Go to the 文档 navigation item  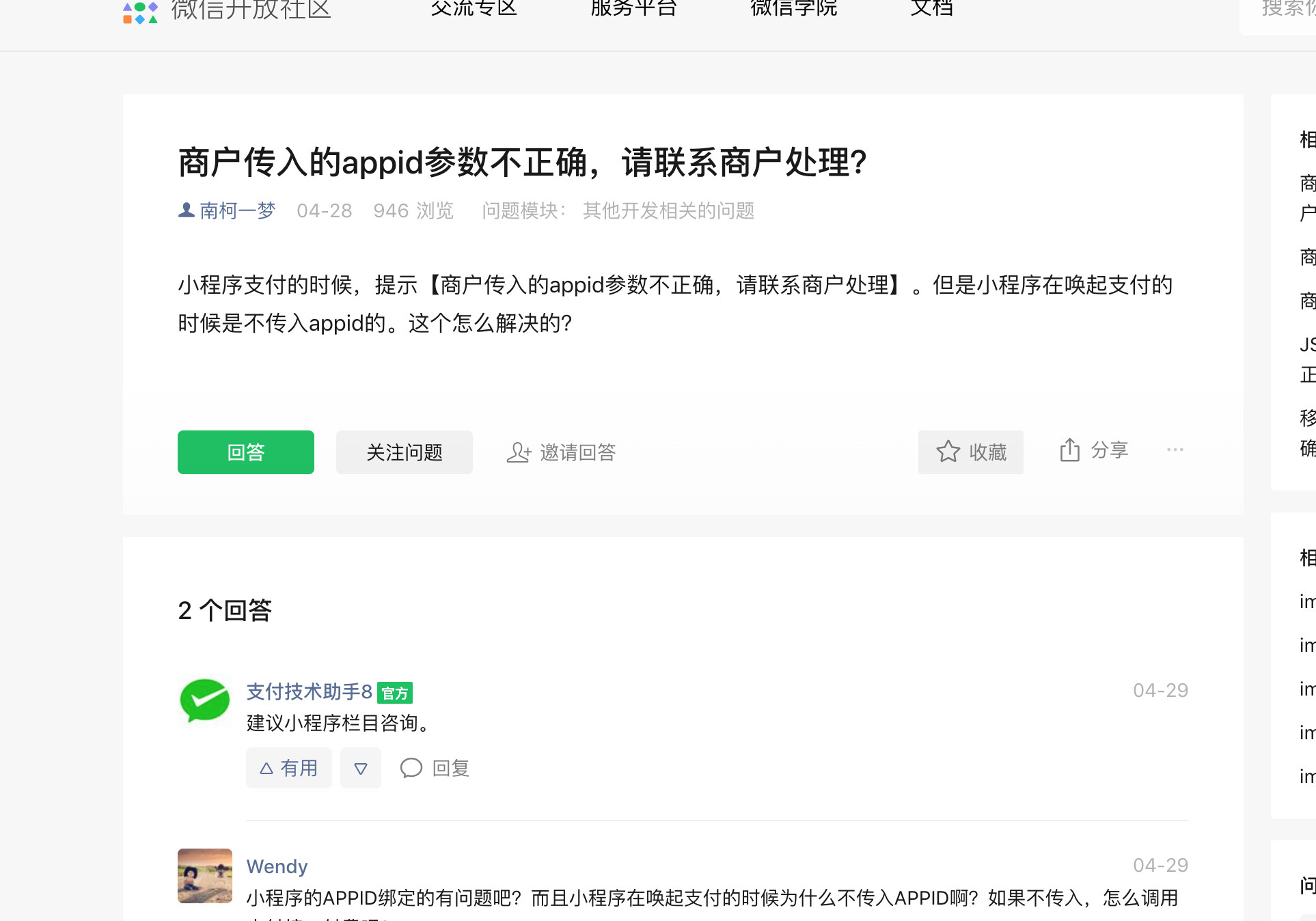click(x=931, y=8)
